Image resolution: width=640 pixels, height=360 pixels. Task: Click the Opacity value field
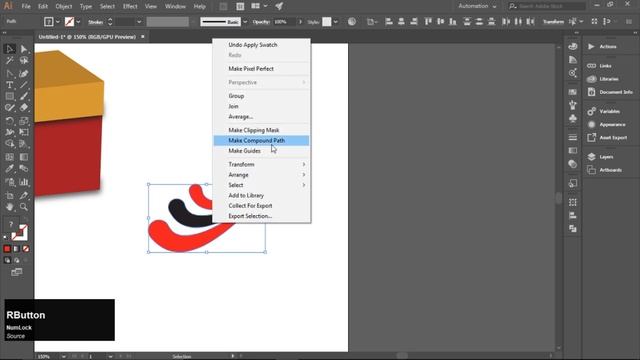284,22
